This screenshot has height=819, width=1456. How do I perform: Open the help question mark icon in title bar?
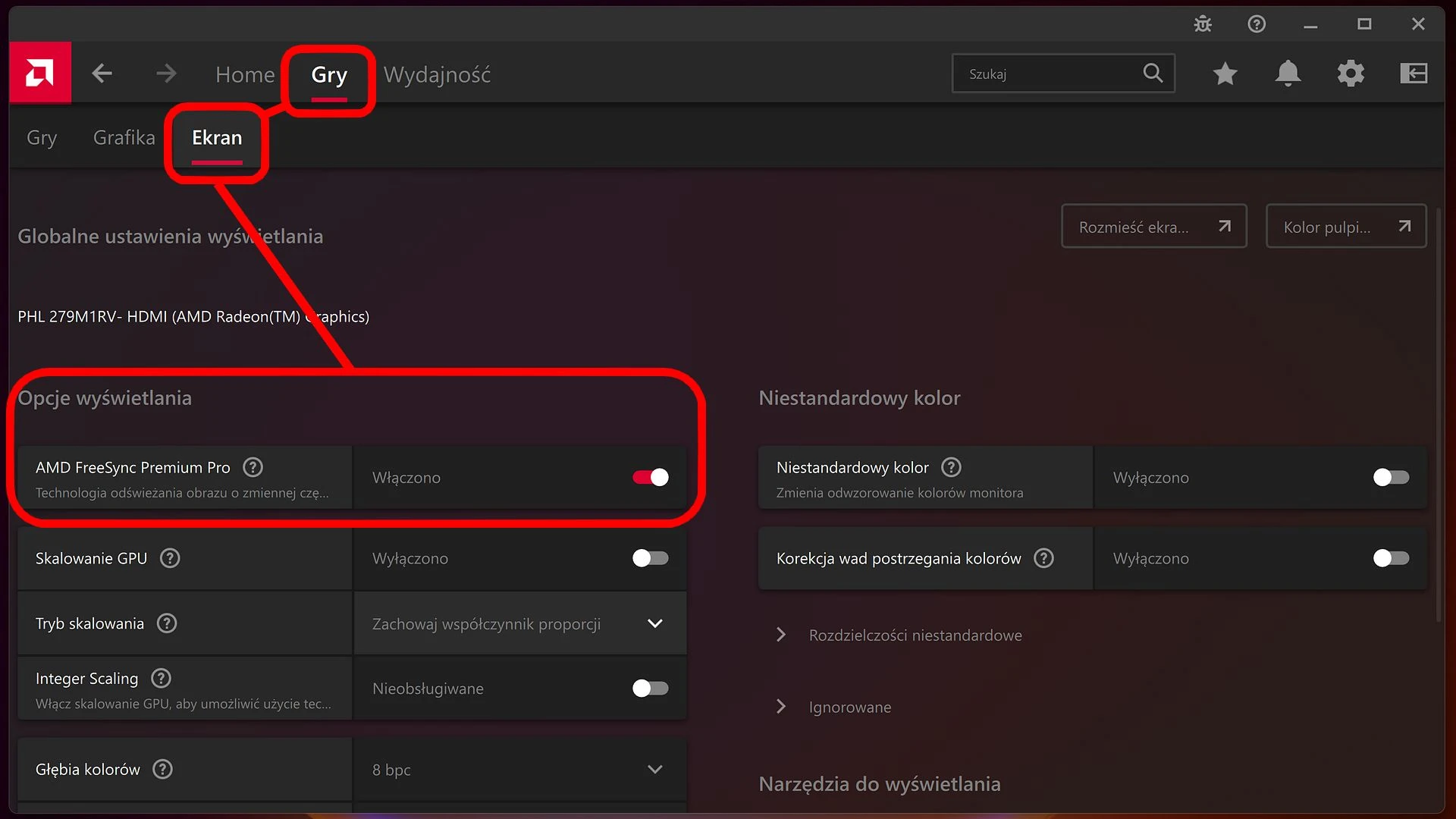point(1257,24)
